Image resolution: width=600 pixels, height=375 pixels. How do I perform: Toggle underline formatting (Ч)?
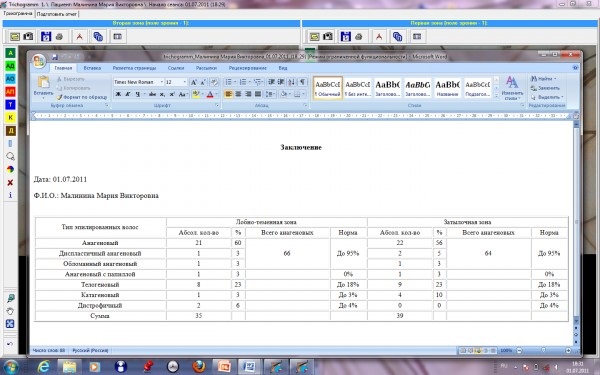tap(137, 94)
